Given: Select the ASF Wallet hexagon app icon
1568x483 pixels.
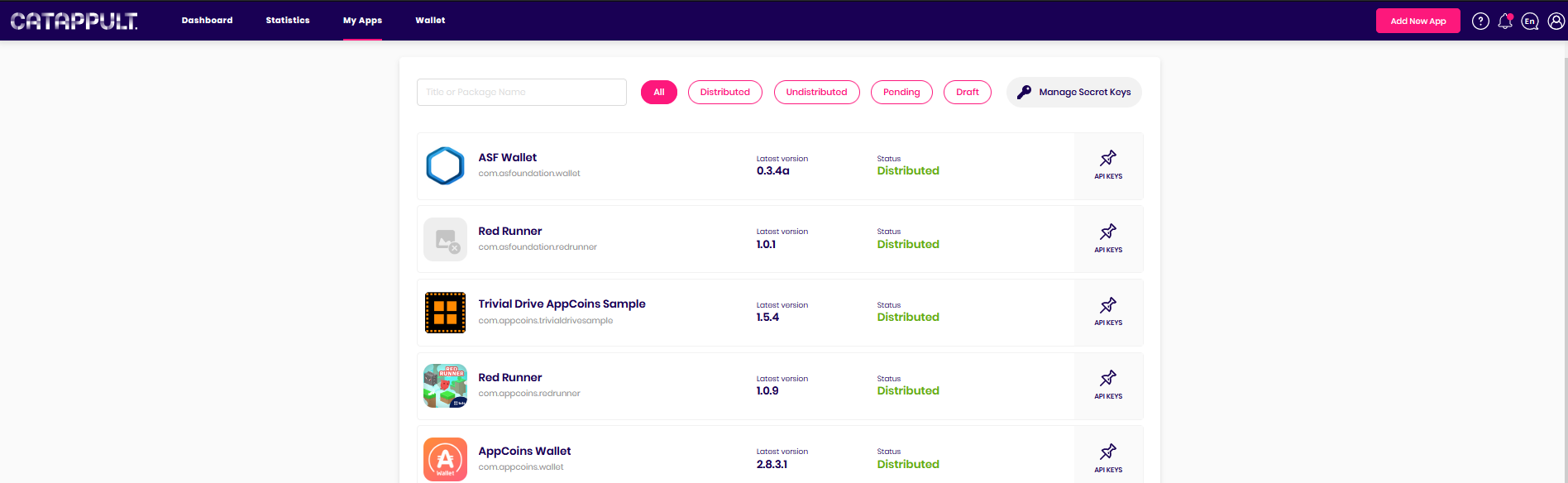Looking at the screenshot, I should pos(445,165).
